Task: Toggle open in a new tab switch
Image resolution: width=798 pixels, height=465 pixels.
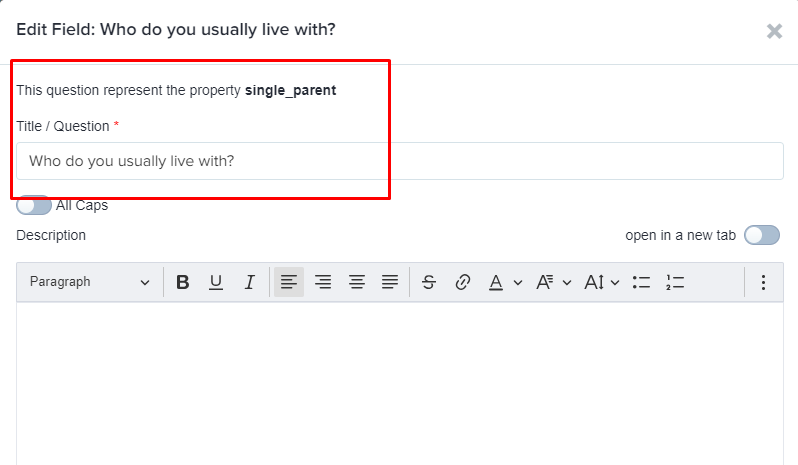Action: [x=762, y=235]
